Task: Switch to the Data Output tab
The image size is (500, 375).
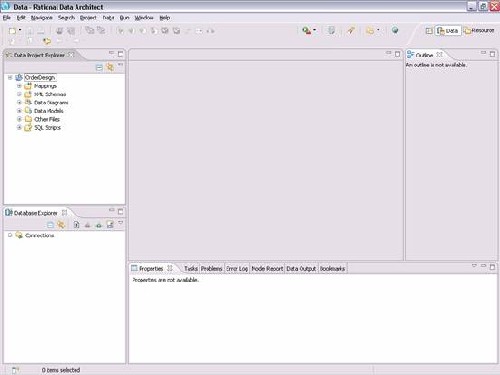Action: 301,269
